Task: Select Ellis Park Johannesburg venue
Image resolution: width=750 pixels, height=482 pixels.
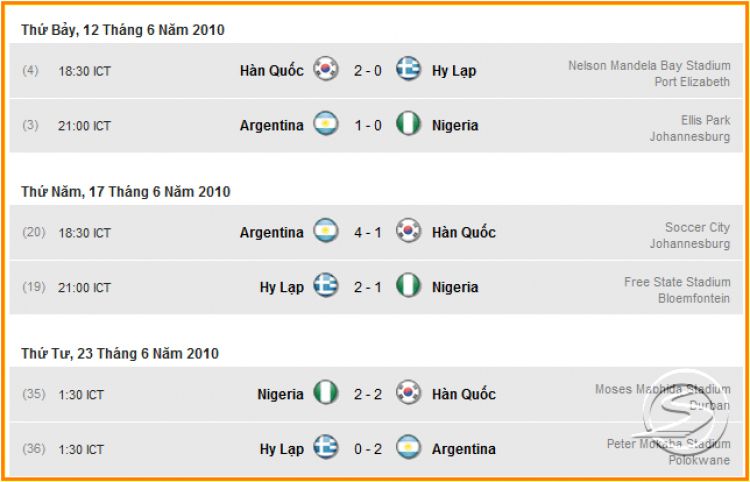Action: click(690, 128)
